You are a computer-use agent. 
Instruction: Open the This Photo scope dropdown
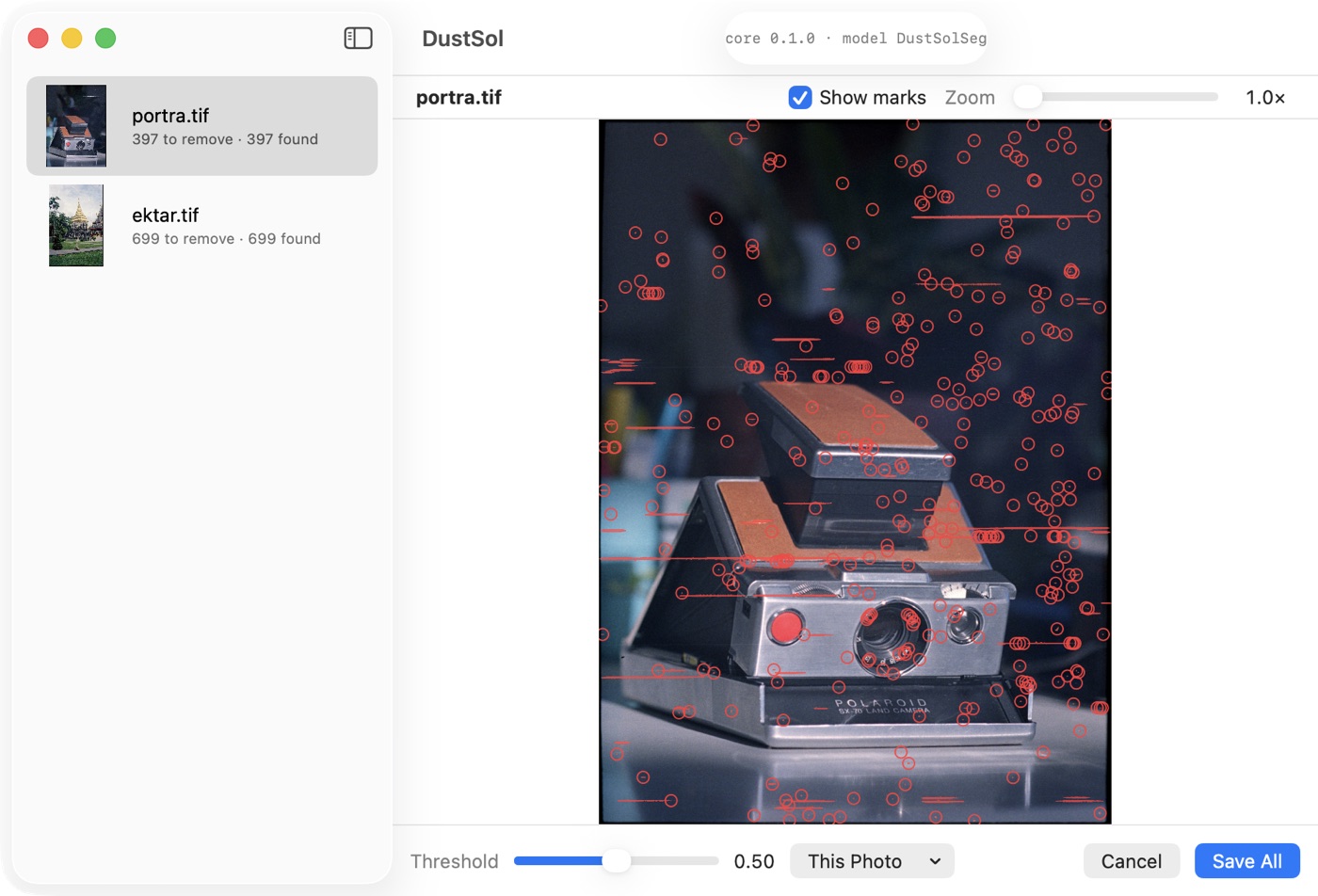coord(872,861)
